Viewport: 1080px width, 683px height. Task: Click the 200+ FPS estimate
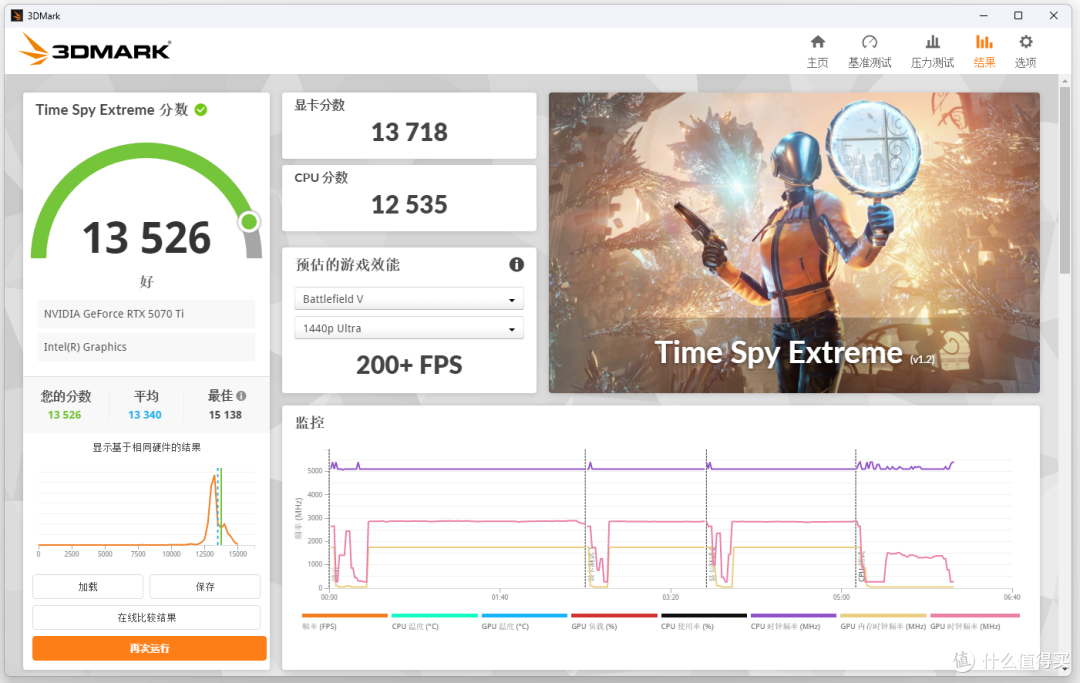(409, 365)
